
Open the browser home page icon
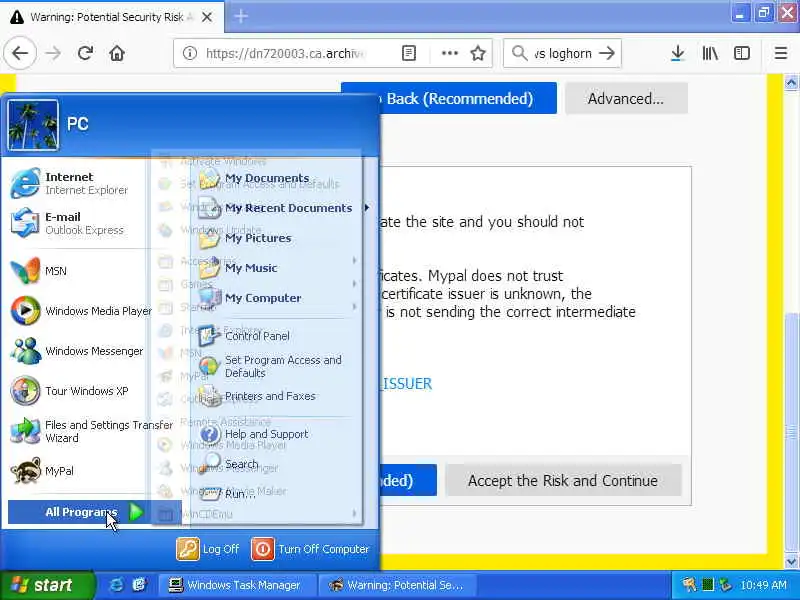tap(117, 53)
